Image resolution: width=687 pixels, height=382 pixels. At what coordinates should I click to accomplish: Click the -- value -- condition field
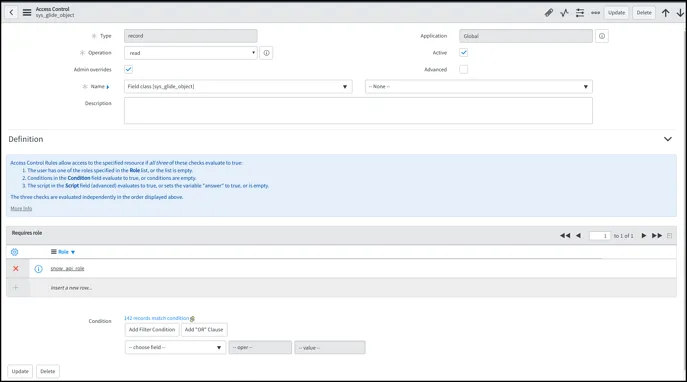[330, 347]
